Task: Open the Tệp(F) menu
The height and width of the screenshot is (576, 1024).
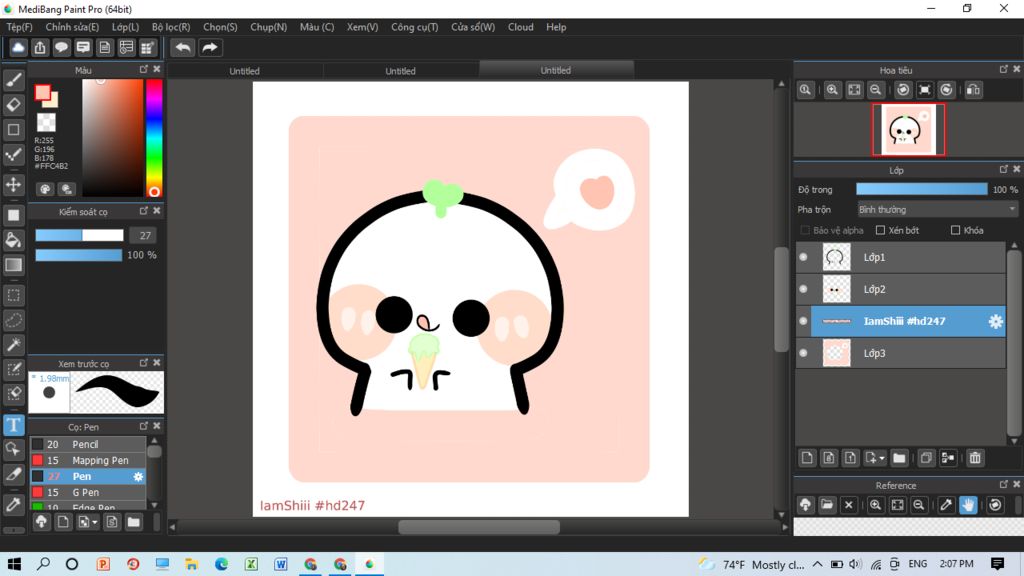Action: (19, 27)
